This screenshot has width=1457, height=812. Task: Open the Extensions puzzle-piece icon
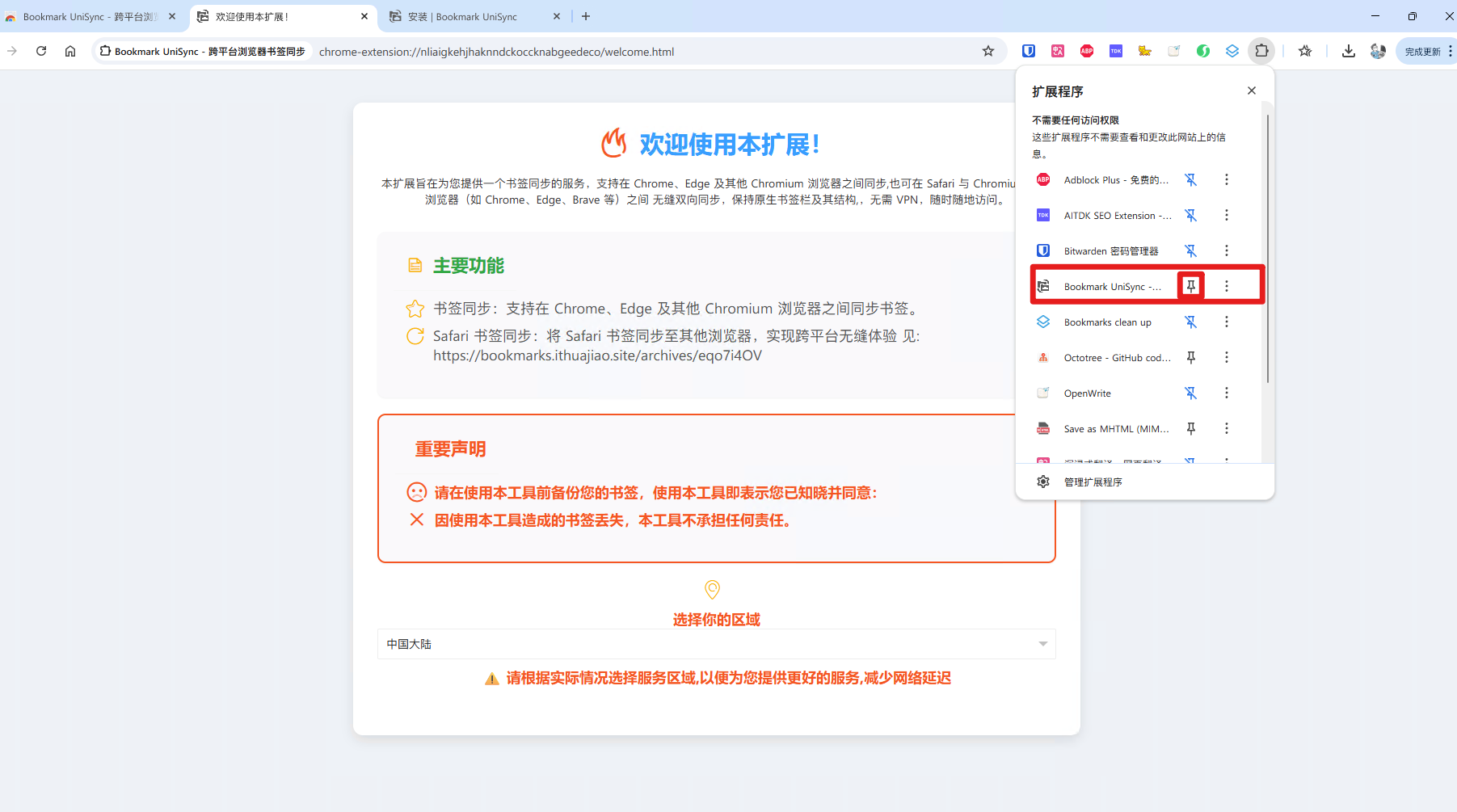(x=1261, y=51)
